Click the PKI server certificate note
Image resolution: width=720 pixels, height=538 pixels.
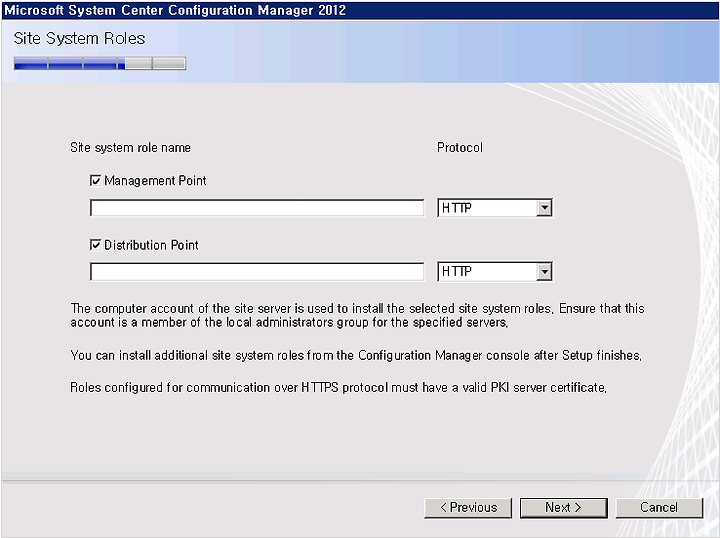[x=338, y=388]
